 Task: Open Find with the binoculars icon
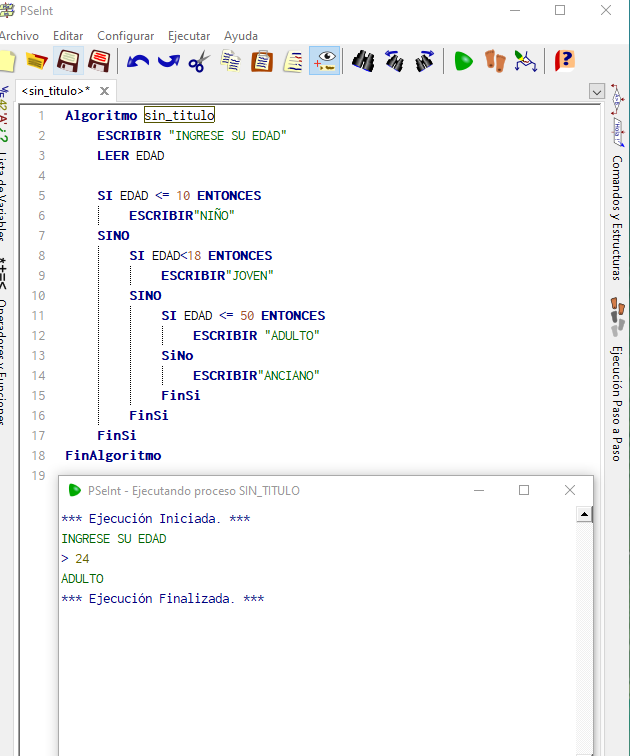[x=363, y=61]
